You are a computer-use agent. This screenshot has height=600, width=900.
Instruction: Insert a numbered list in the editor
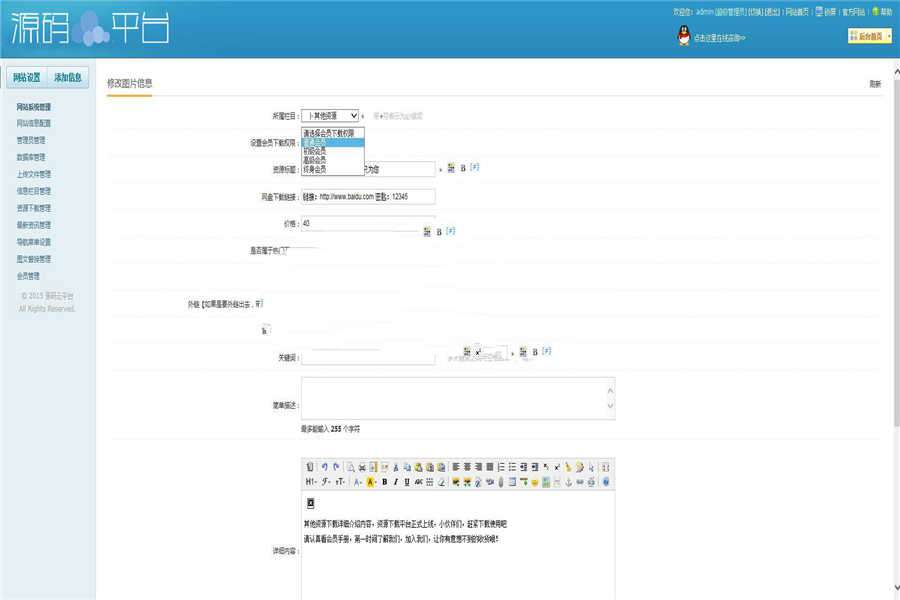pyautogui.click(x=501, y=467)
